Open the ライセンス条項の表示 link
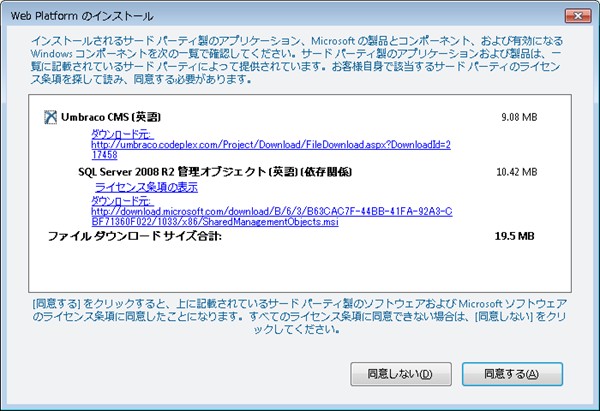This screenshot has width=600, height=411. click(x=146, y=187)
